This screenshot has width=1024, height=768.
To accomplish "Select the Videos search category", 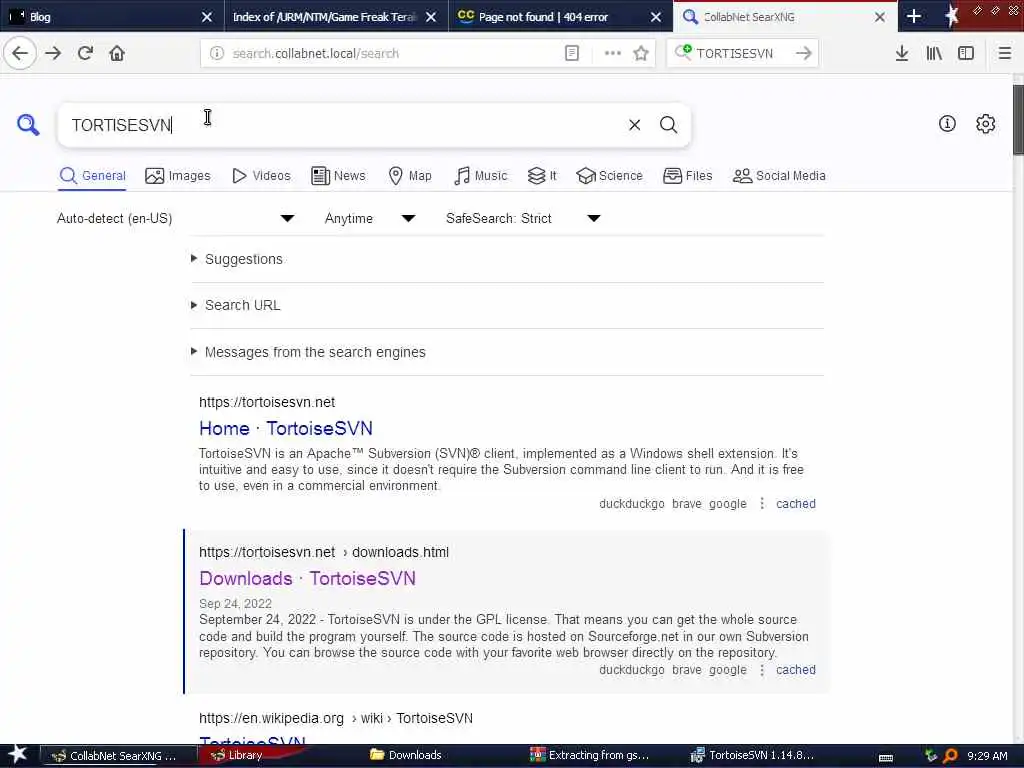I will 261,176.
